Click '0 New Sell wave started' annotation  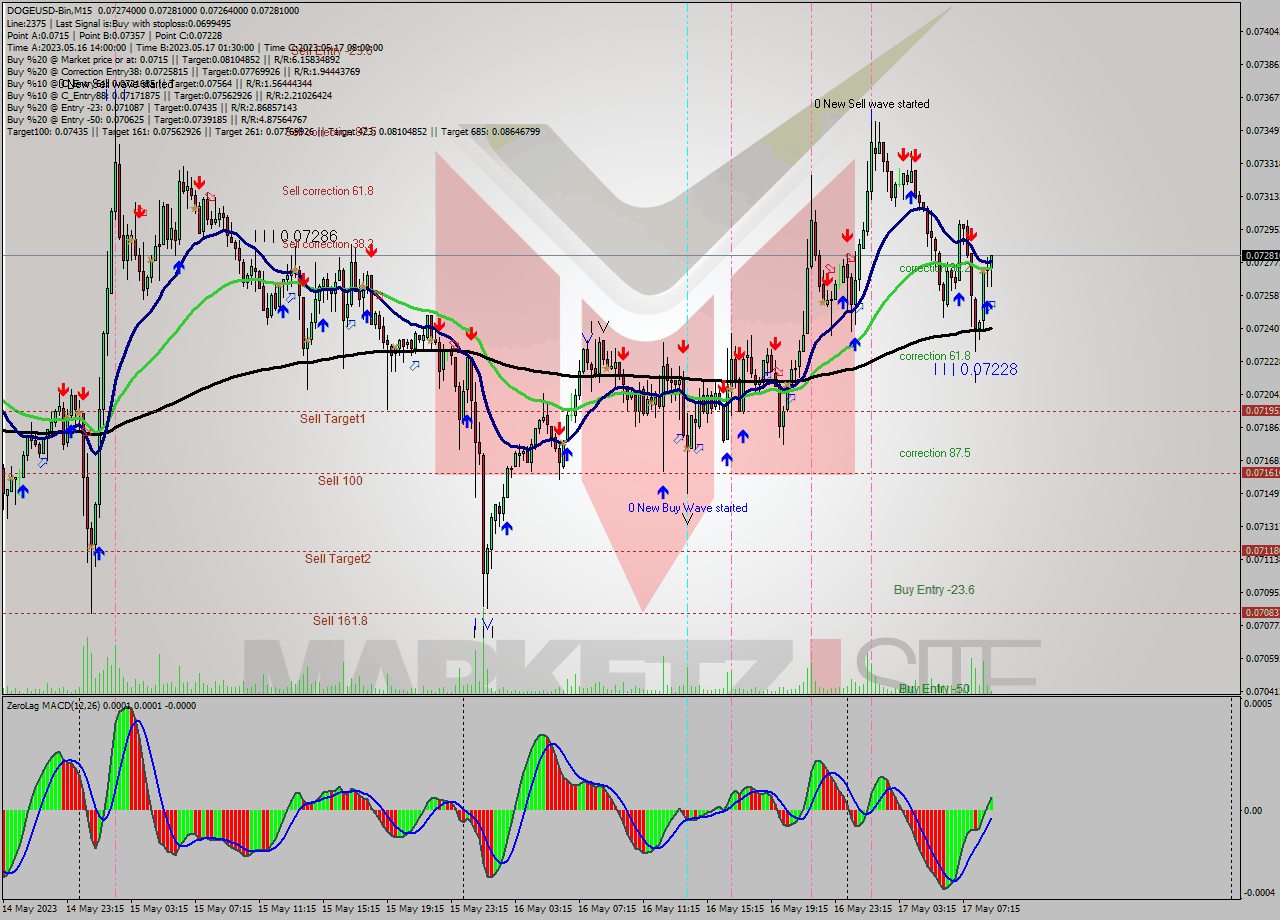click(871, 104)
